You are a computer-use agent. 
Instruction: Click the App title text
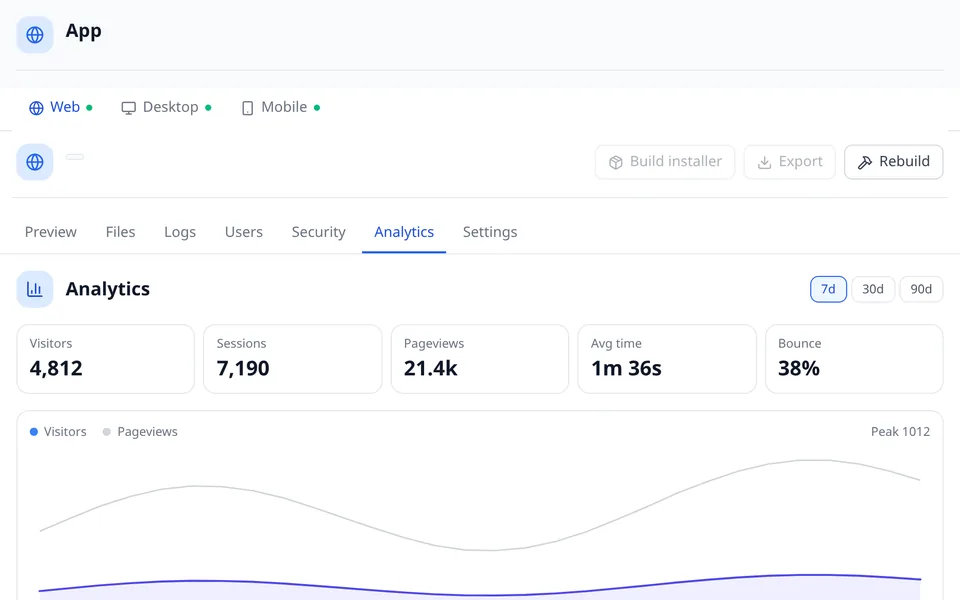click(x=83, y=31)
